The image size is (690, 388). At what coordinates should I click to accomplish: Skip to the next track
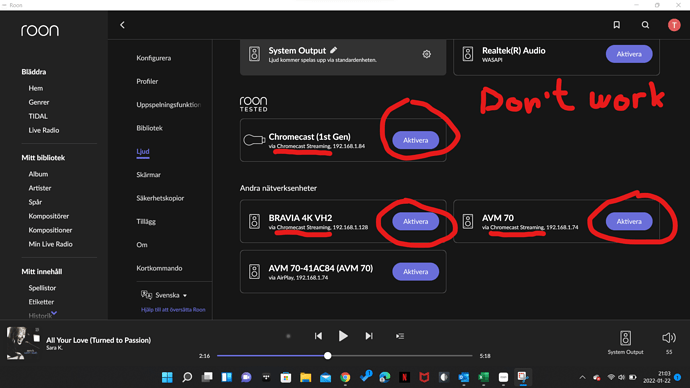[369, 336]
